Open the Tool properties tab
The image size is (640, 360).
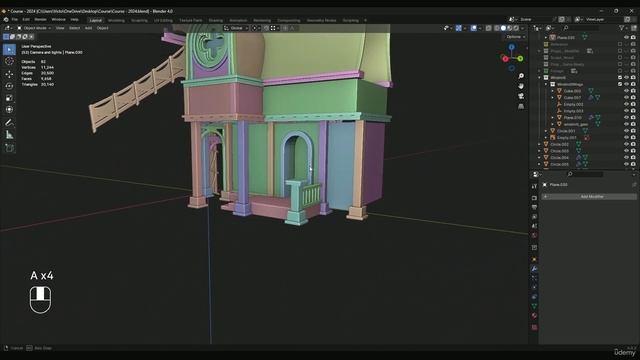(534, 186)
